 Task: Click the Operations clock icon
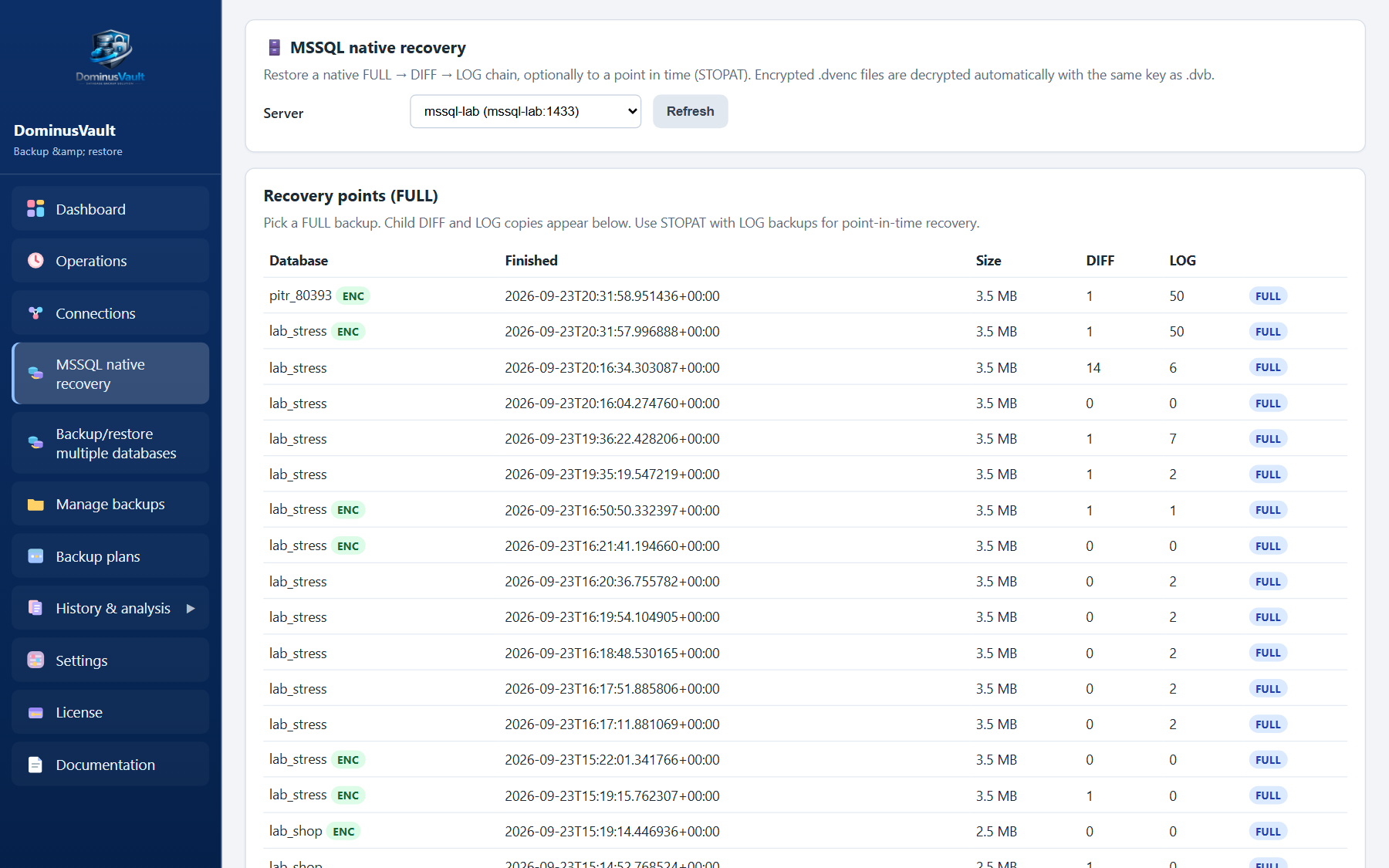click(x=35, y=260)
